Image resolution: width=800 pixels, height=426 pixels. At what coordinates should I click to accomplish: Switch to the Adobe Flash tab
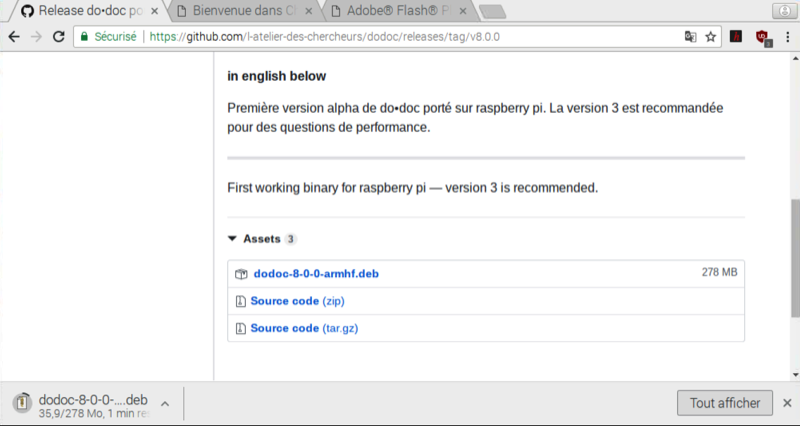click(x=397, y=11)
